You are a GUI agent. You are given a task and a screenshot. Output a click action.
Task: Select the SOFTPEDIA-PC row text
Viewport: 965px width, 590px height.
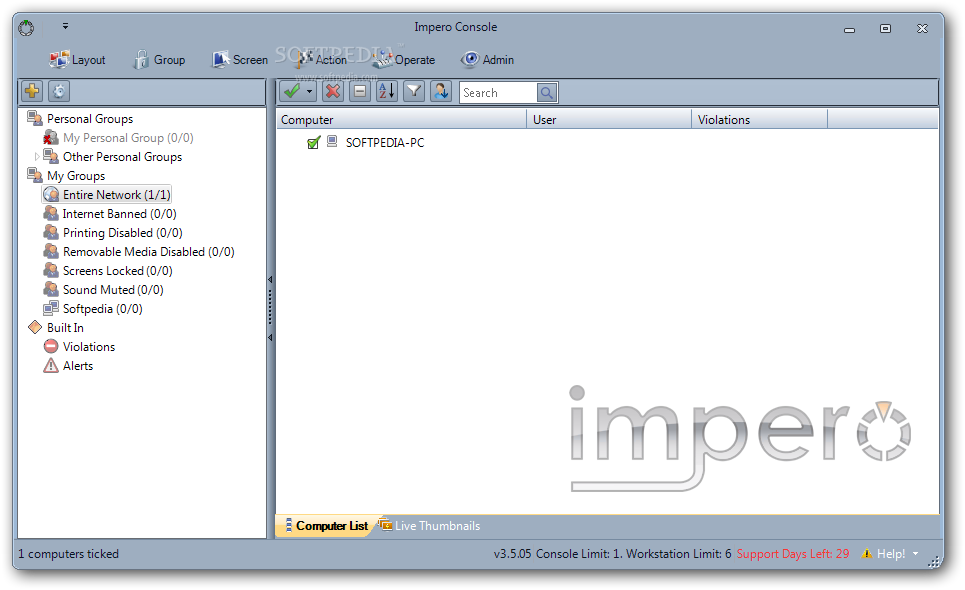pos(385,143)
